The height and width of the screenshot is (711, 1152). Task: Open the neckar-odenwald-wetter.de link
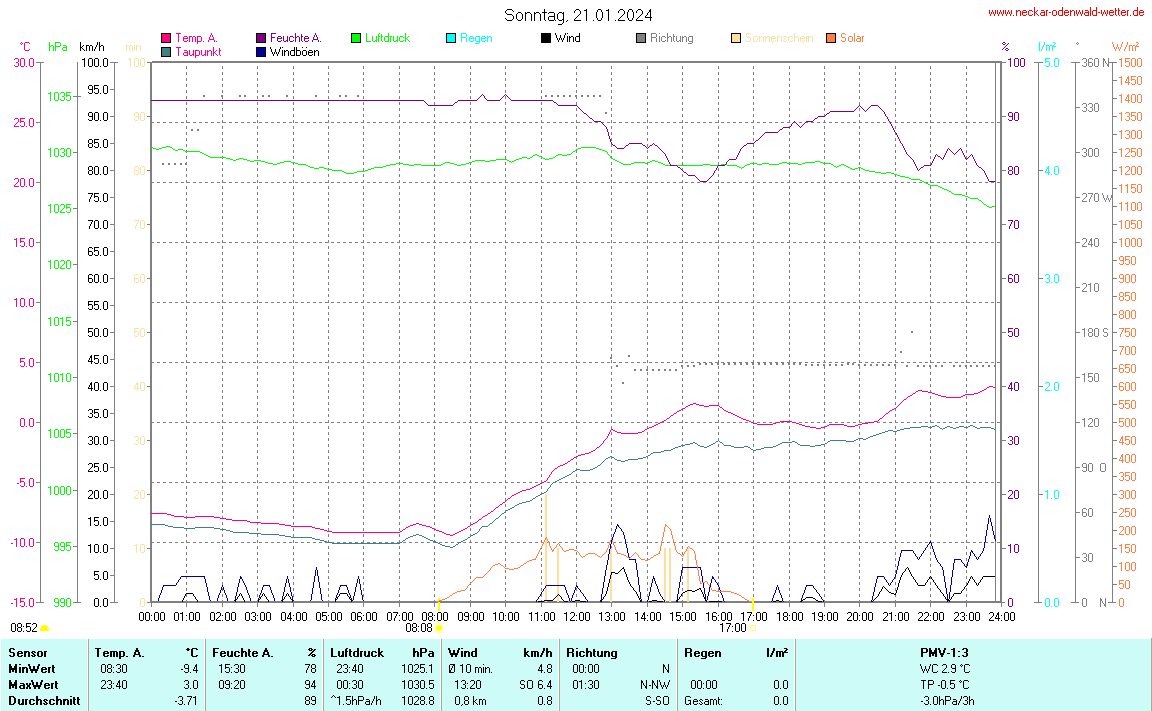pos(1065,12)
